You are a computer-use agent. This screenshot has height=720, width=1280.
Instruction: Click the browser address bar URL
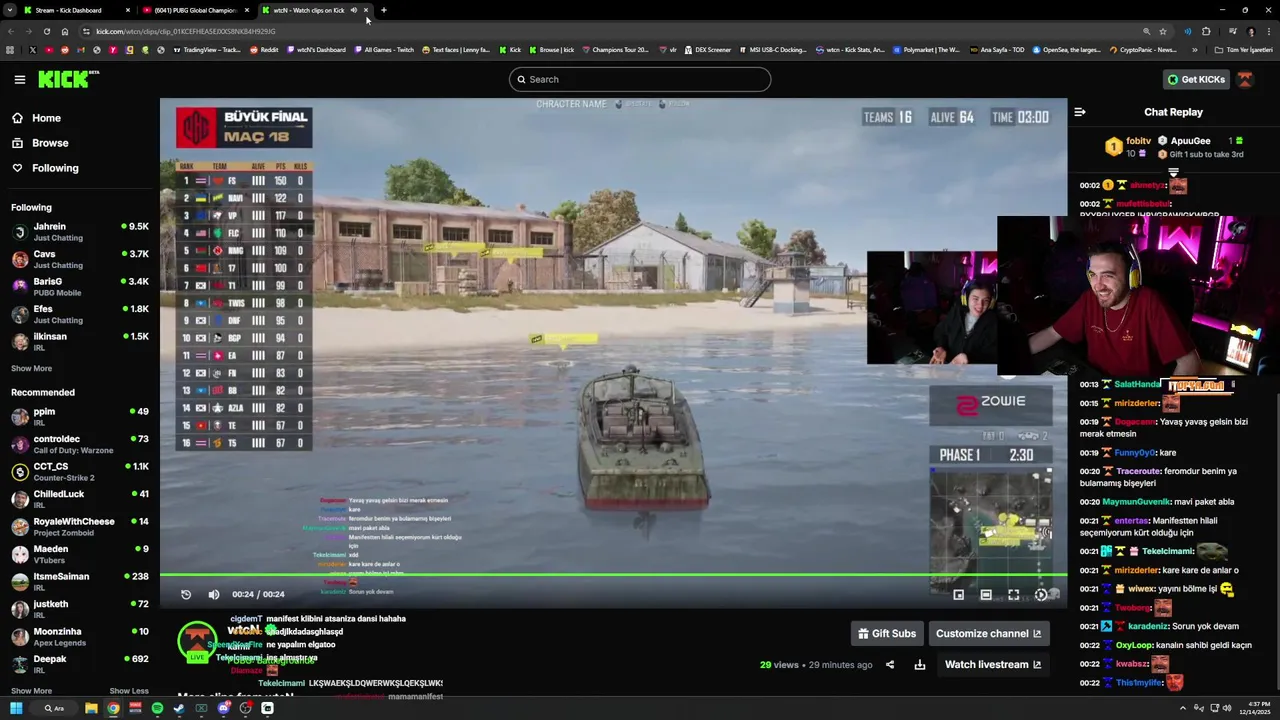point(186,31)
